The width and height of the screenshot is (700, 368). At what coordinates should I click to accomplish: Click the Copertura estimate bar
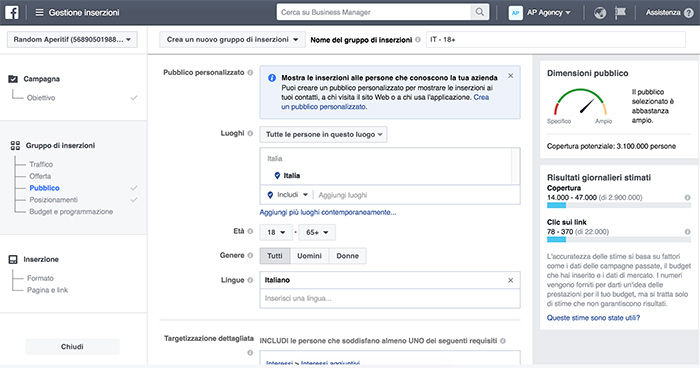tap(619, 205)
